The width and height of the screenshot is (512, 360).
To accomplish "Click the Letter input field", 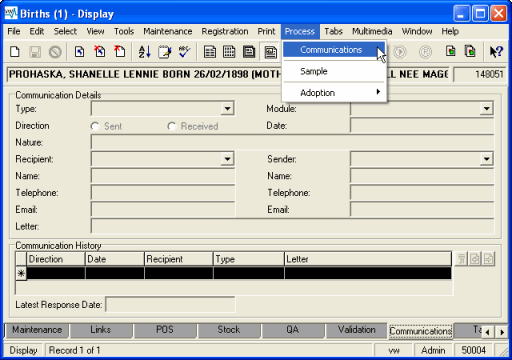I will tap(292, 226).
